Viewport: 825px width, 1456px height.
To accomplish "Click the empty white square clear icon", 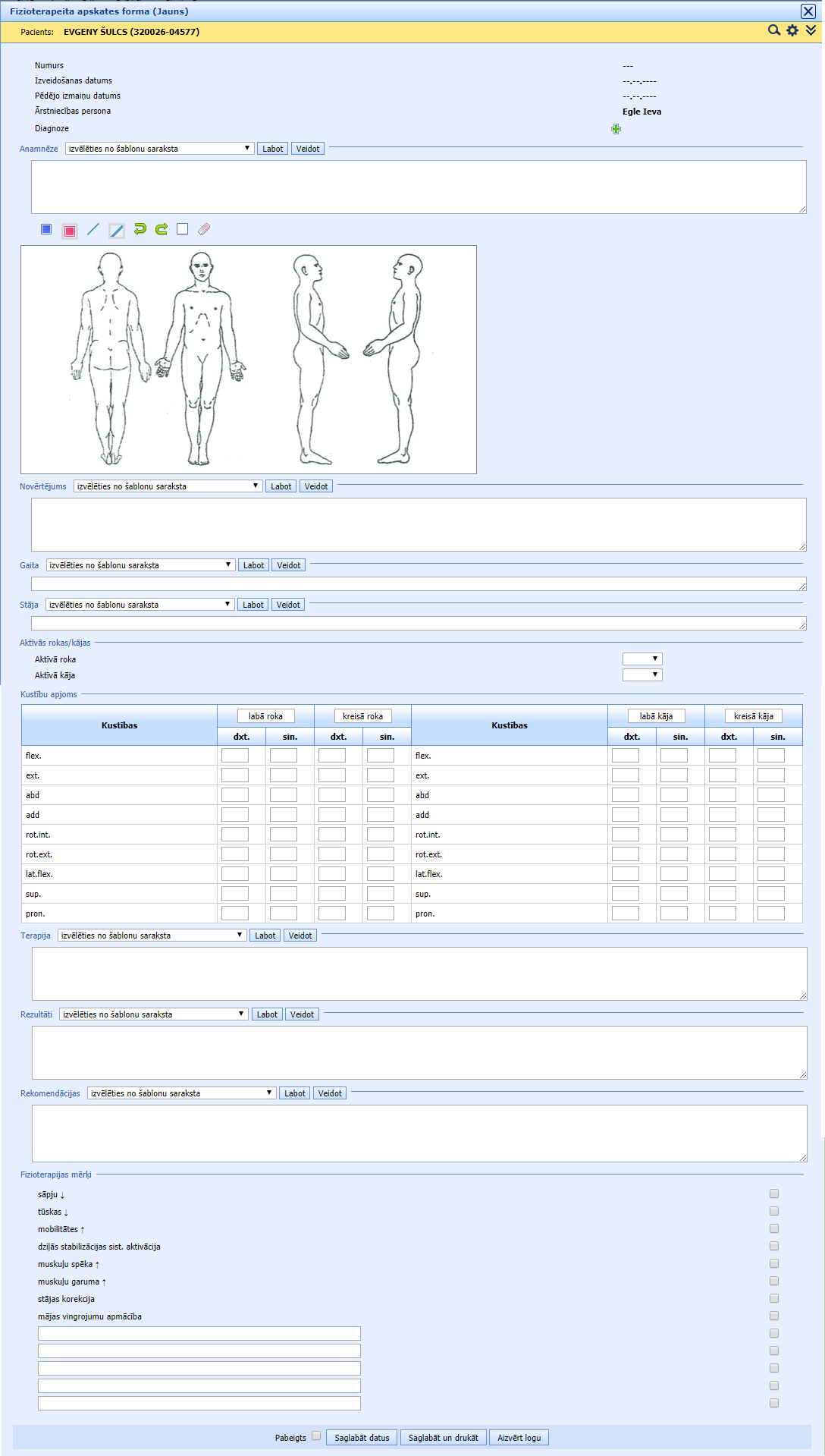I will tap(182, 229).
